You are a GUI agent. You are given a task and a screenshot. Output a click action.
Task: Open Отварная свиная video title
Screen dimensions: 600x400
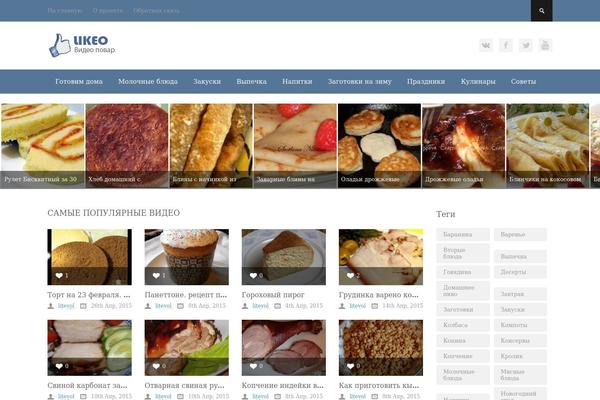tap(184, 385)
